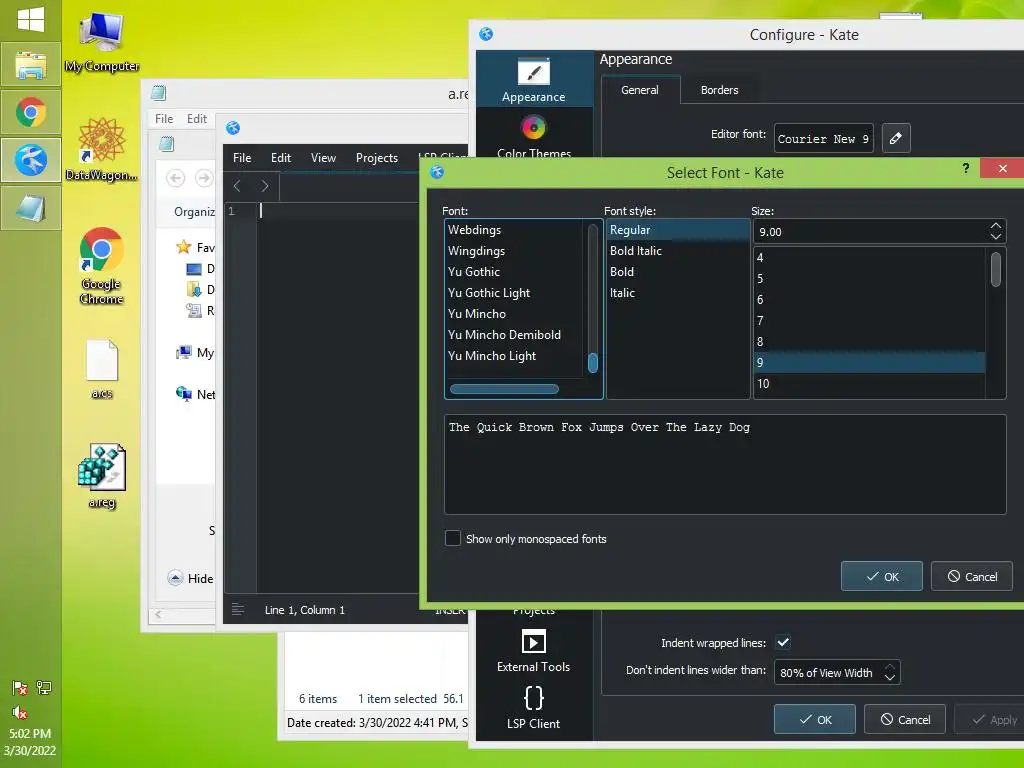Open the notepad app in the taskbar
This screenshot has height=768, width=1024.
tap(31, 208)
